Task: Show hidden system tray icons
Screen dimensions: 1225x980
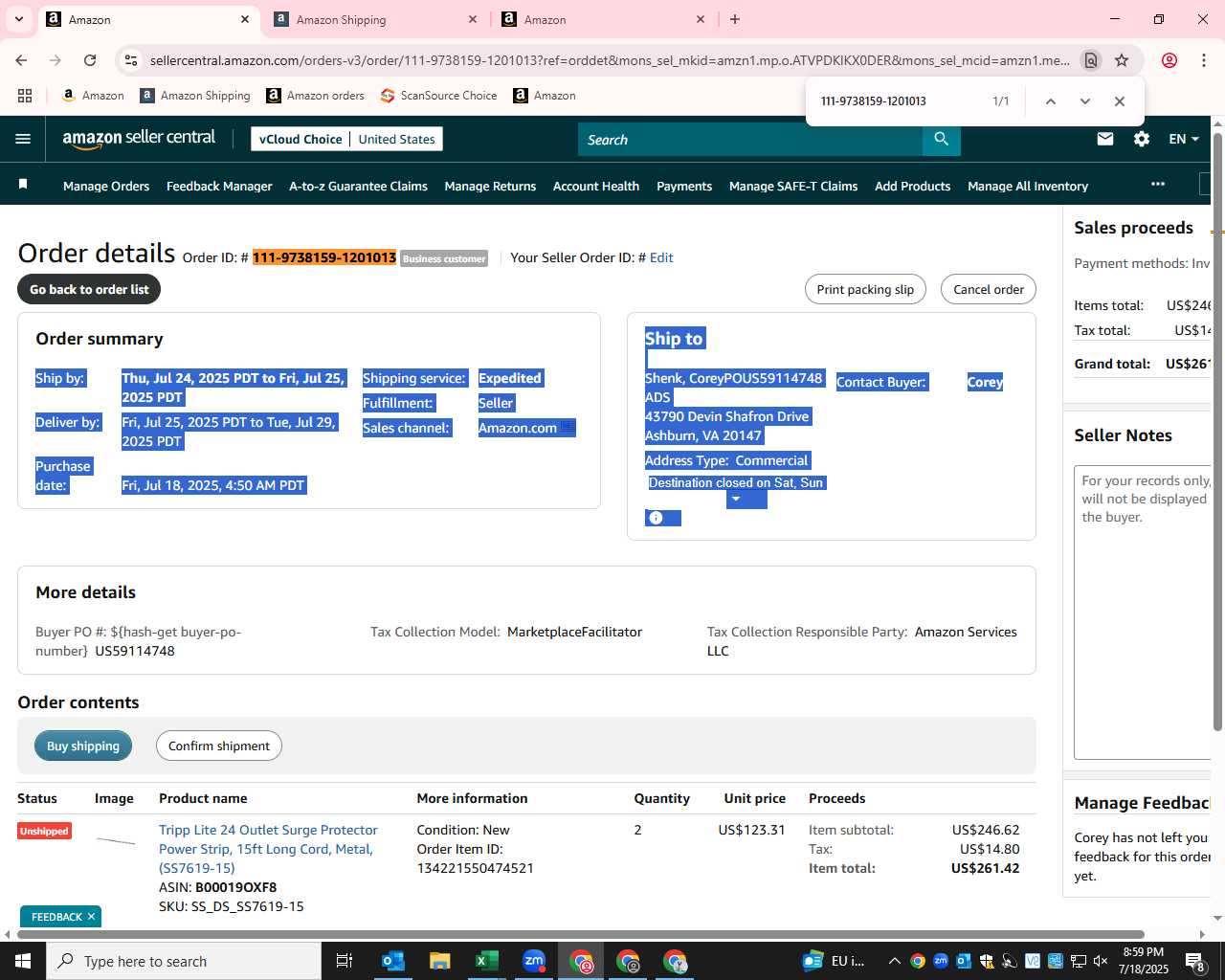Action: coord(894,961)
